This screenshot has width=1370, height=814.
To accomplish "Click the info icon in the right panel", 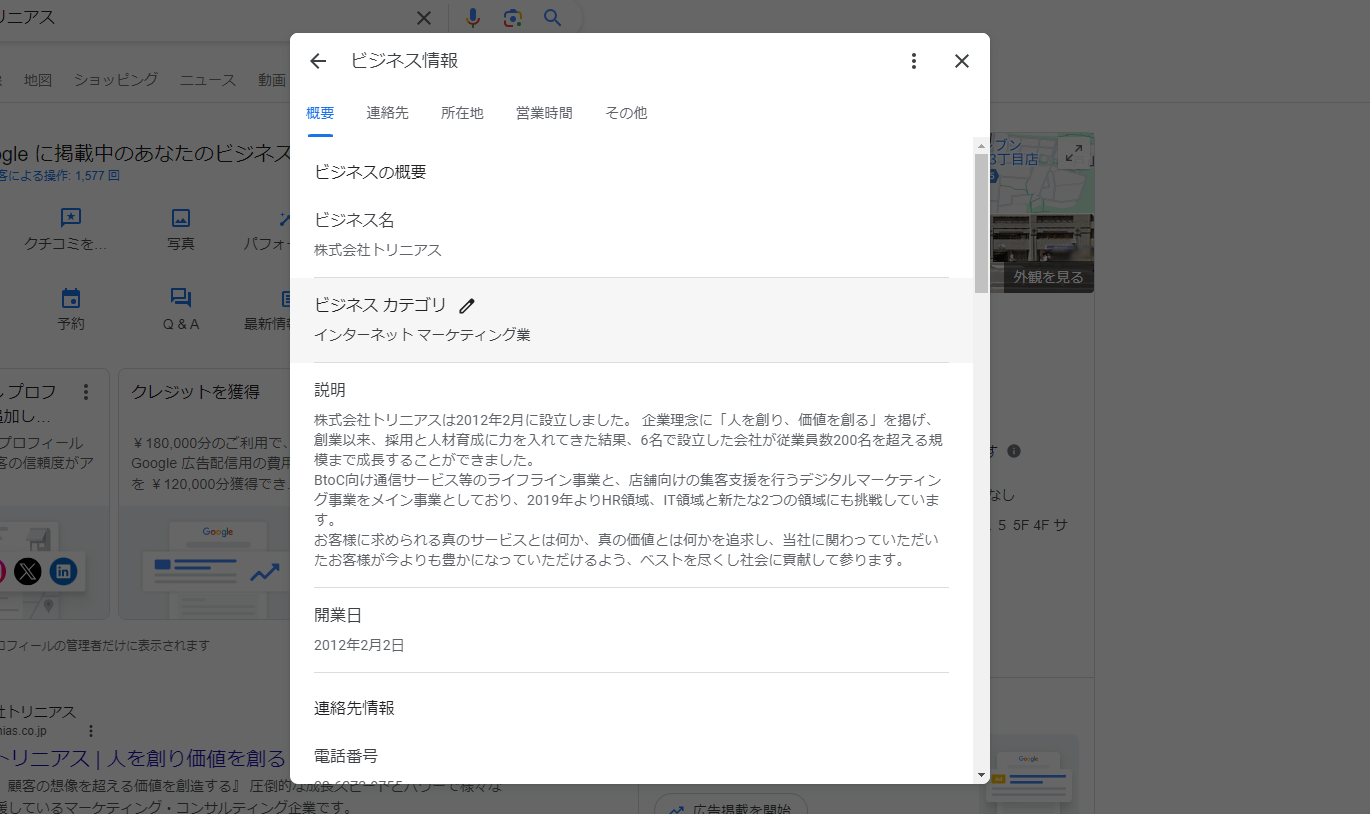I will (x=1014, y=451).
